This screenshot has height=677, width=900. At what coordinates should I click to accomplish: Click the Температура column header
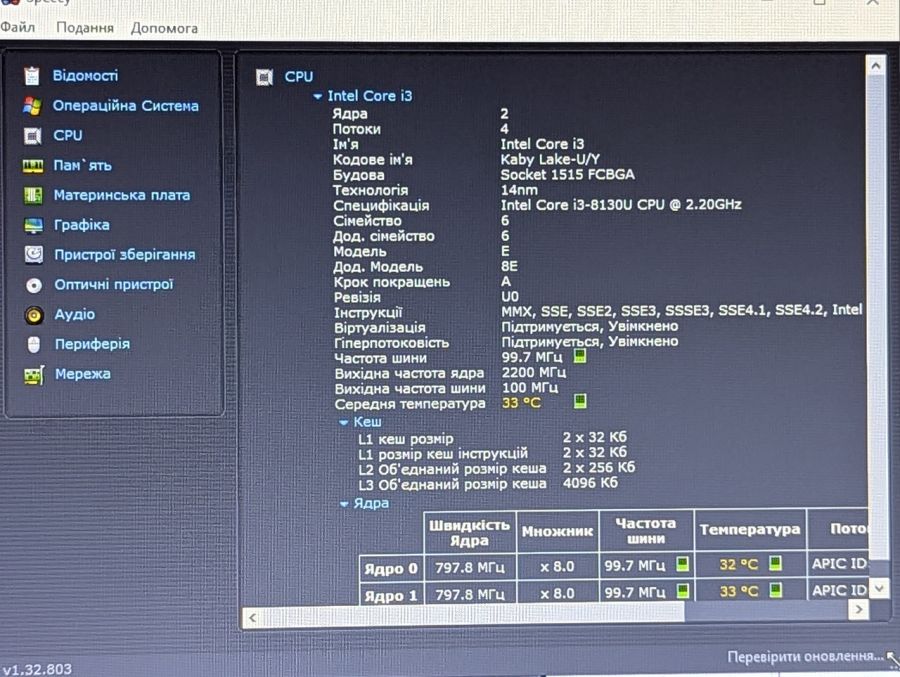(750, 530)
